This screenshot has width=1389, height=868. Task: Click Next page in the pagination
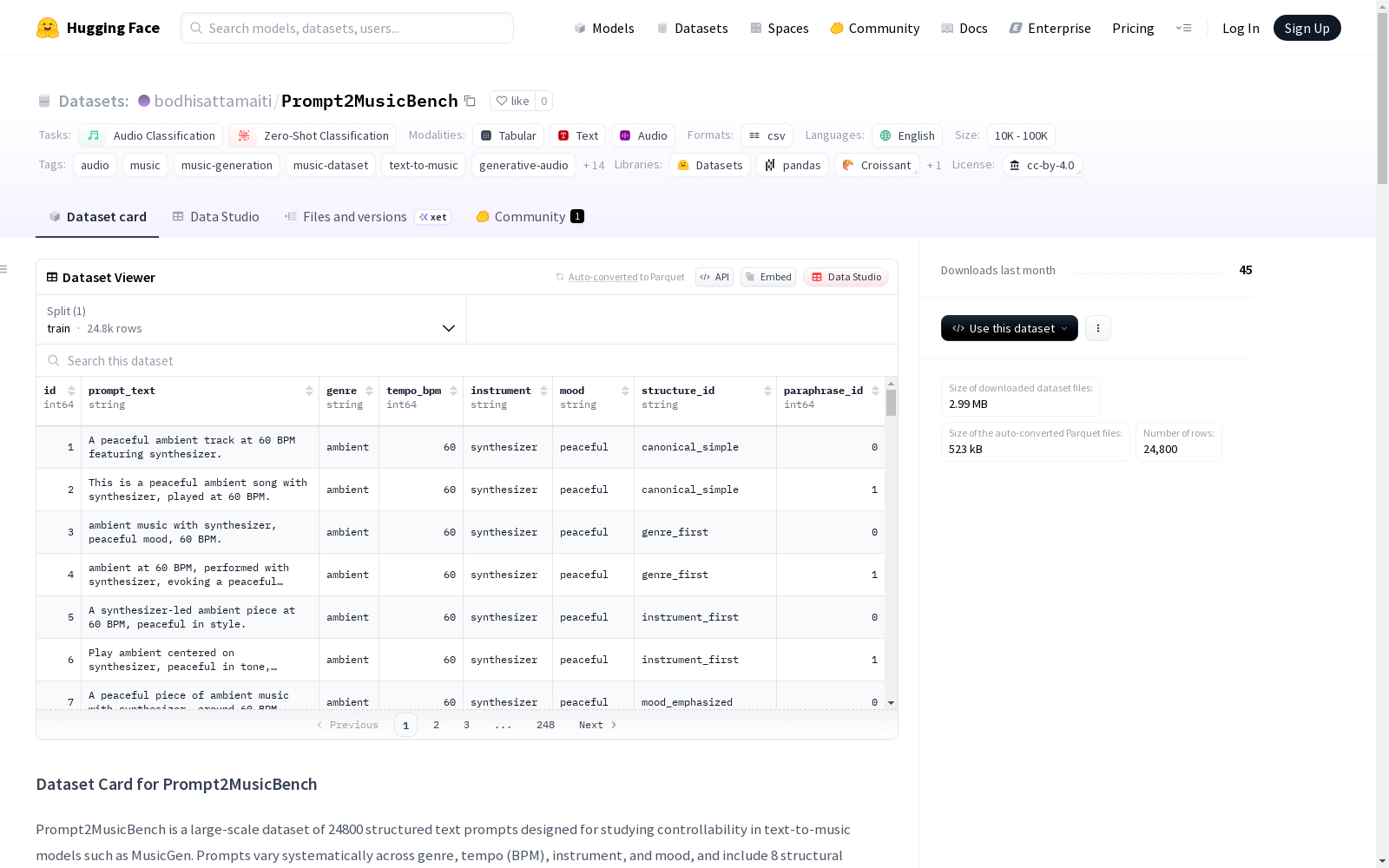click(598, 725)
